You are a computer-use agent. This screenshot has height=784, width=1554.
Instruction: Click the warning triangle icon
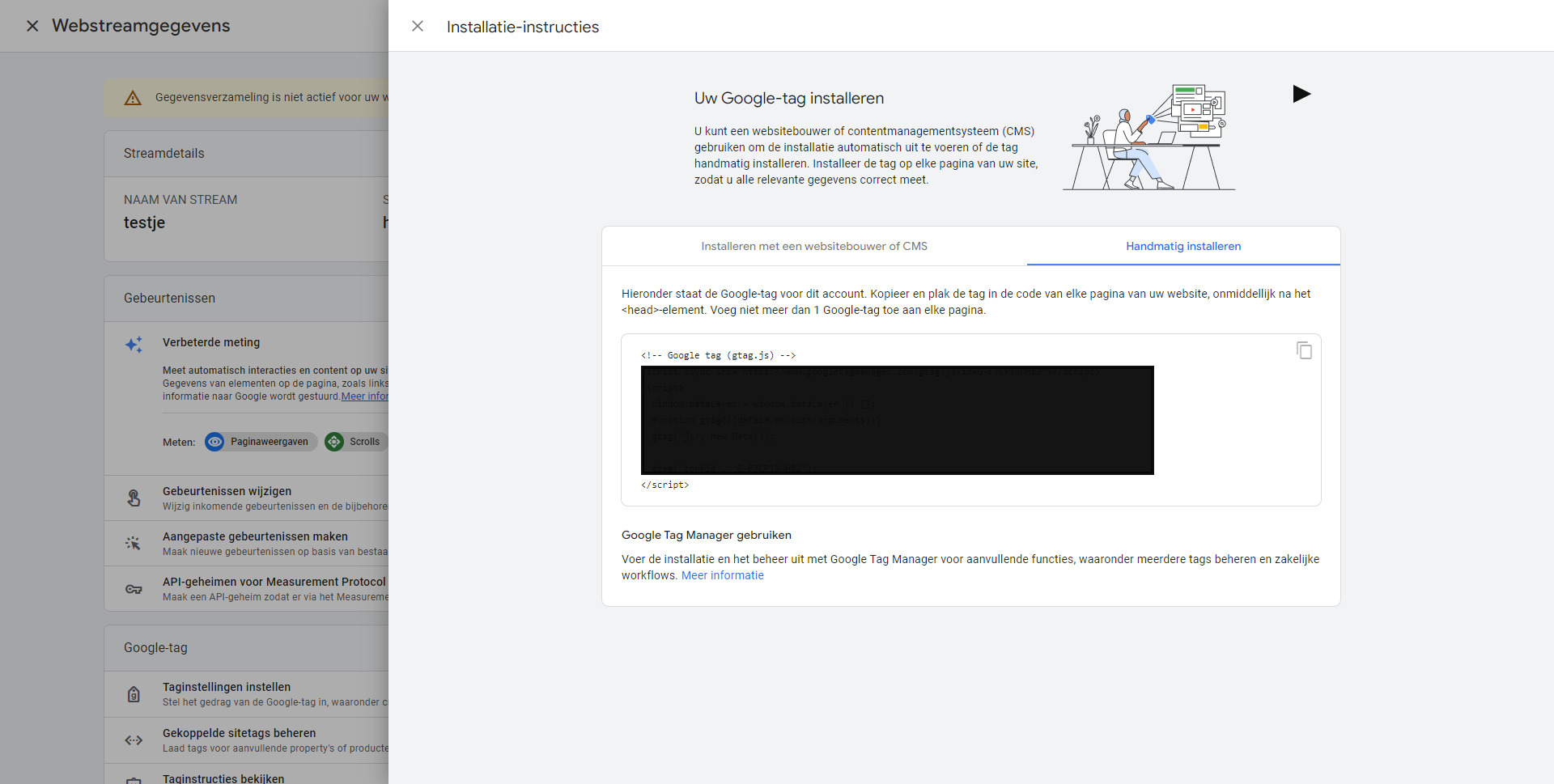click(x=133, y=98)
